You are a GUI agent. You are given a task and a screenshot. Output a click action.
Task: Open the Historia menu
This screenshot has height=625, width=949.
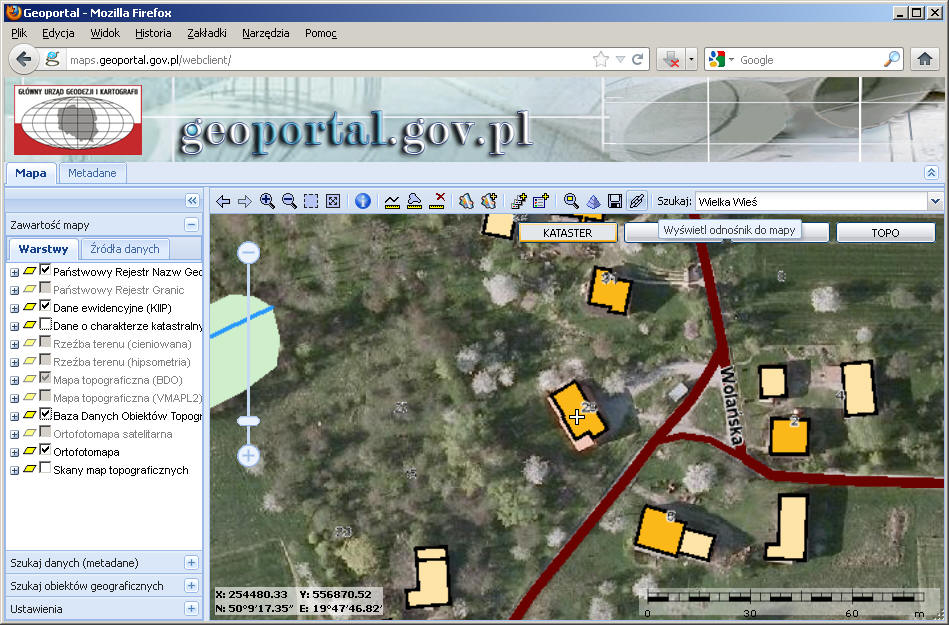pyautogui.click(x=153, y=33)
